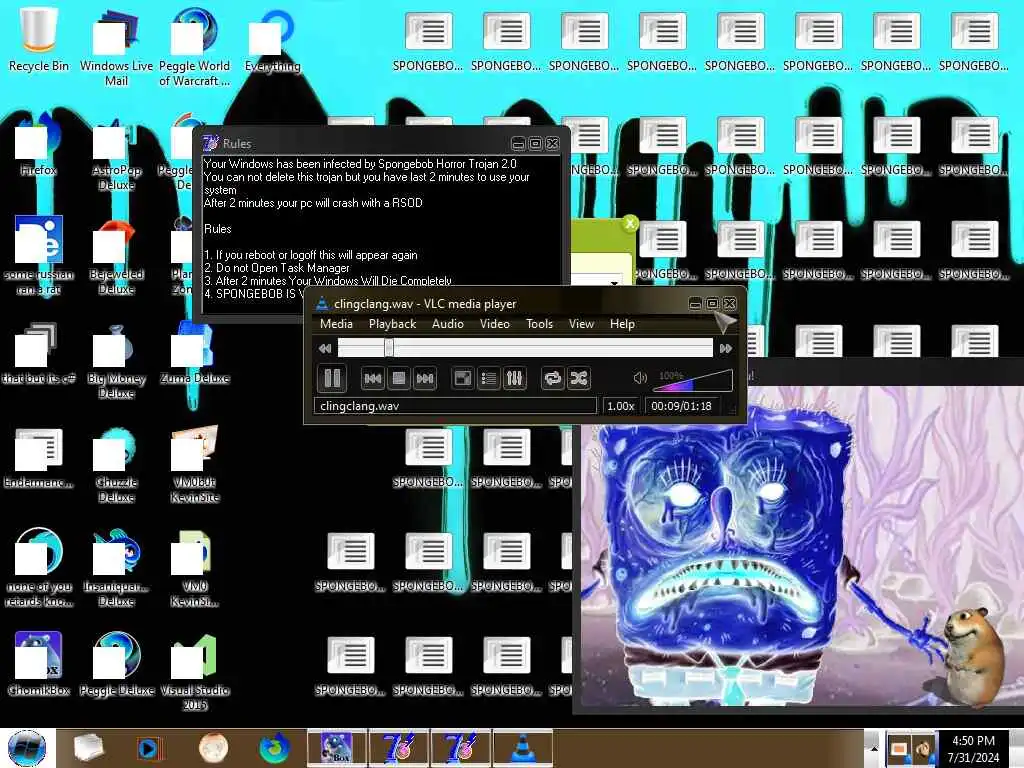Click the 00:09/01:18 elapsed time display
This screenshot has width=1024, height=768.
coord(681,406)
